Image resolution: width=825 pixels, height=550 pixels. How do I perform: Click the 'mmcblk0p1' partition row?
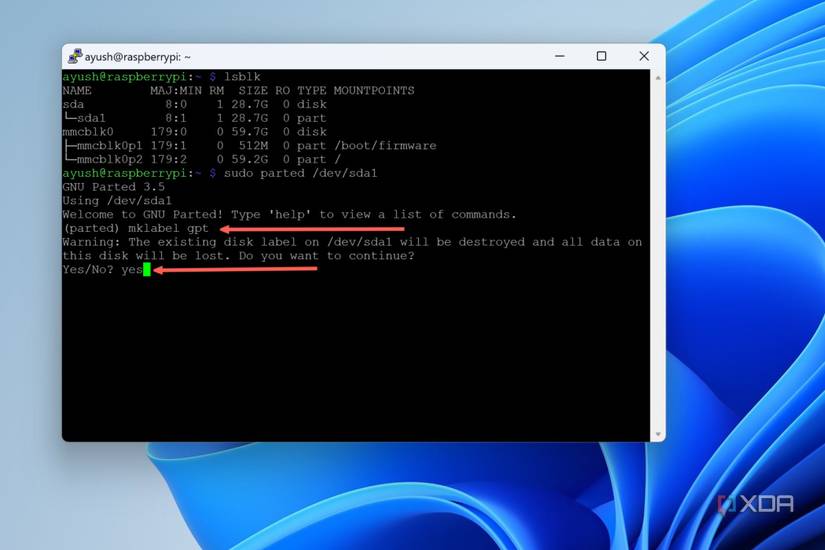(x=249, y=146)
